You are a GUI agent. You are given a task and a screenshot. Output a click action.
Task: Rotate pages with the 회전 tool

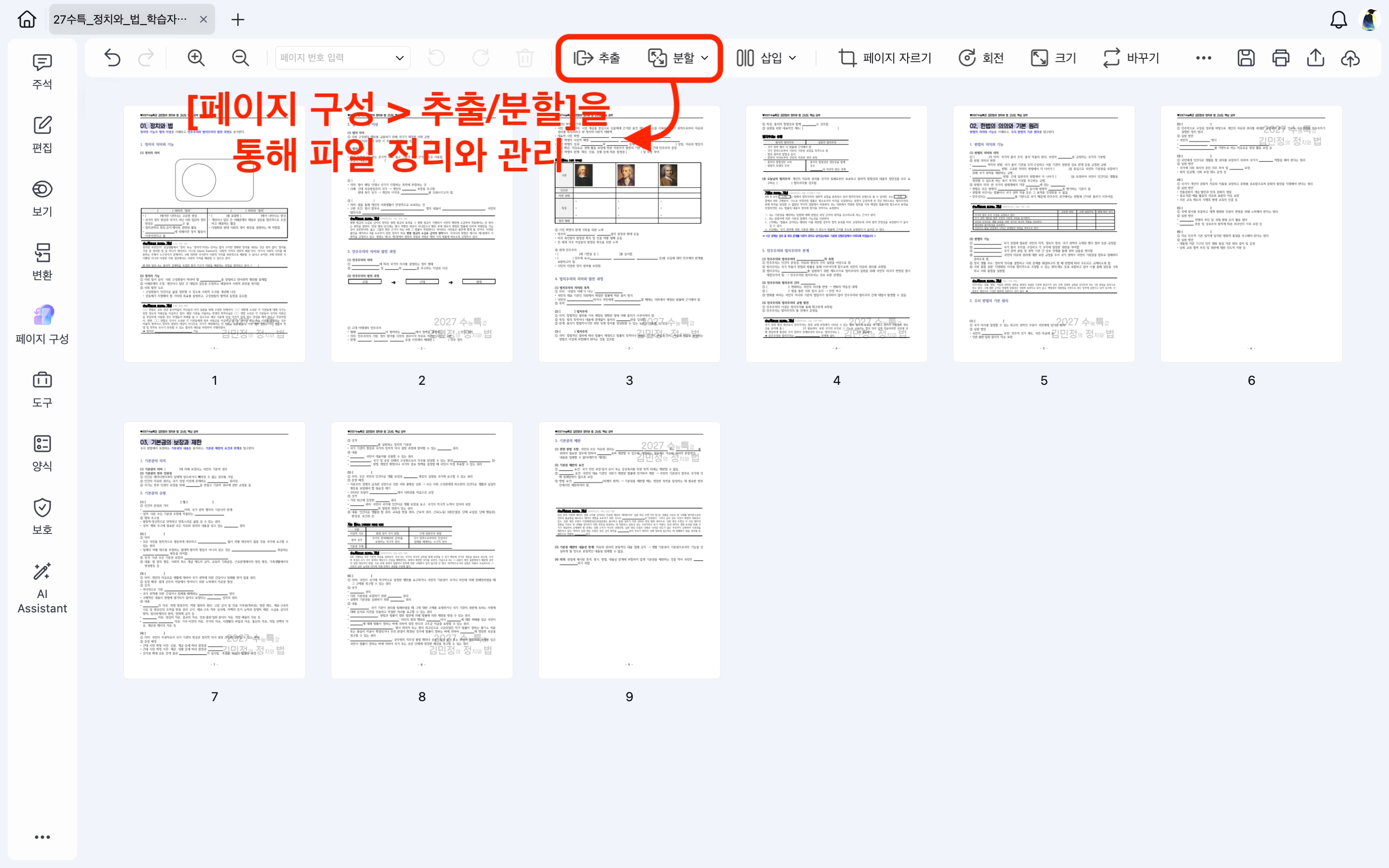[x=981, y=57]
